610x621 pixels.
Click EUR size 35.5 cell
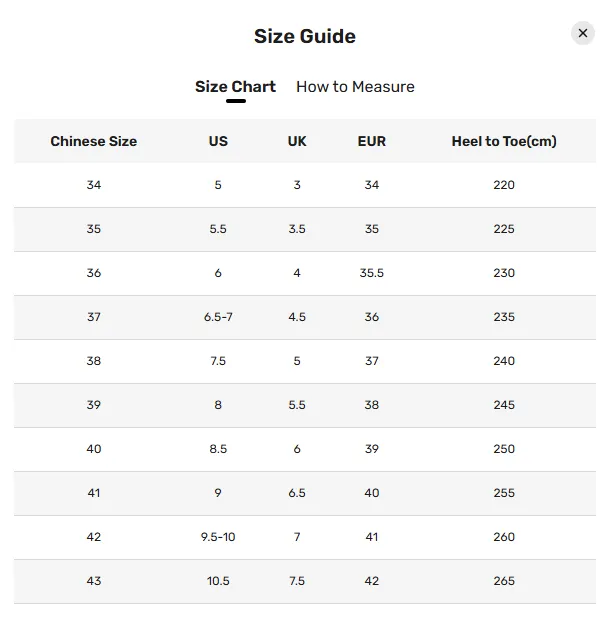(x=372, y=273)
